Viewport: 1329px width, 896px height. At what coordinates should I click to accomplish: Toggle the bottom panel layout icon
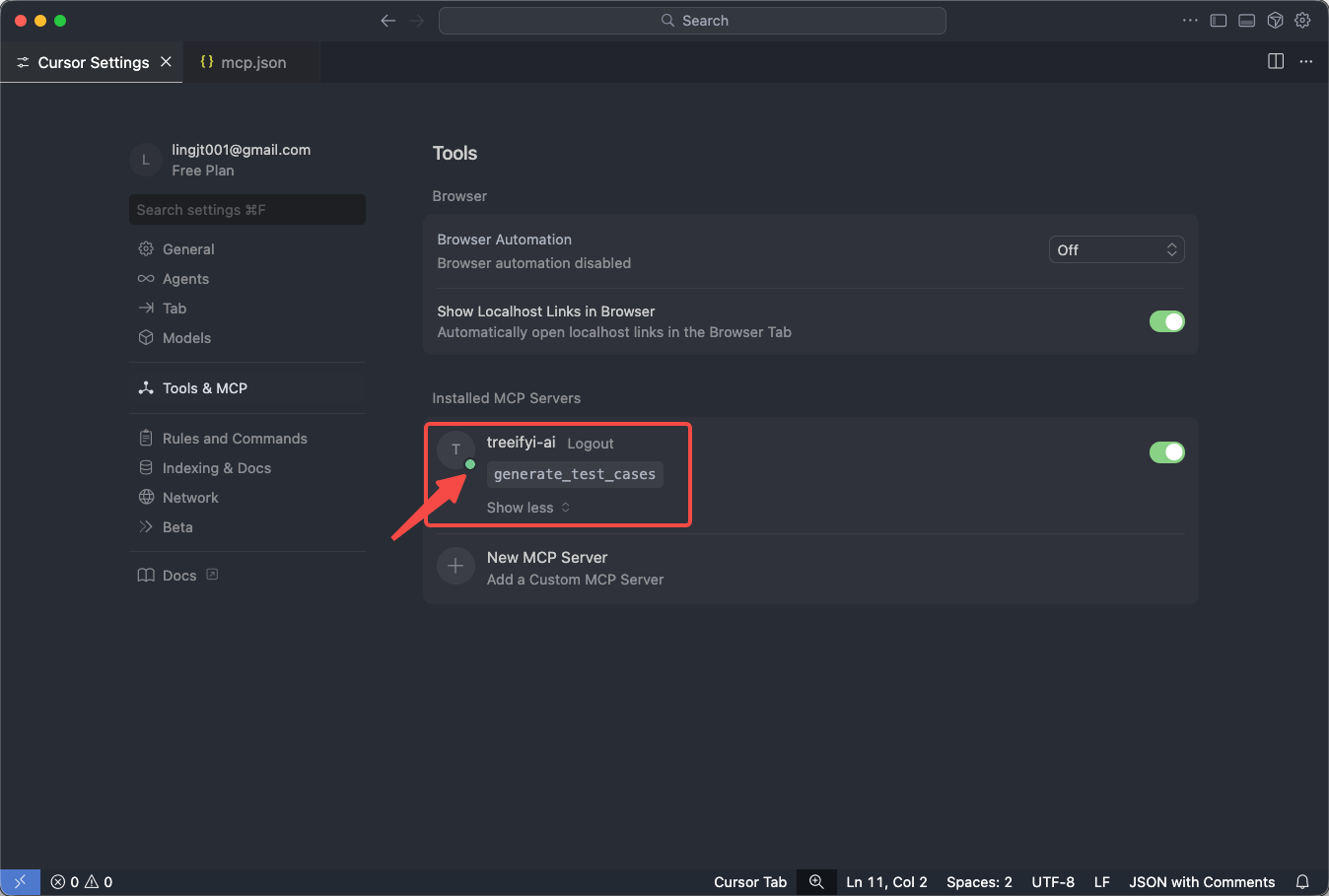1246,21
